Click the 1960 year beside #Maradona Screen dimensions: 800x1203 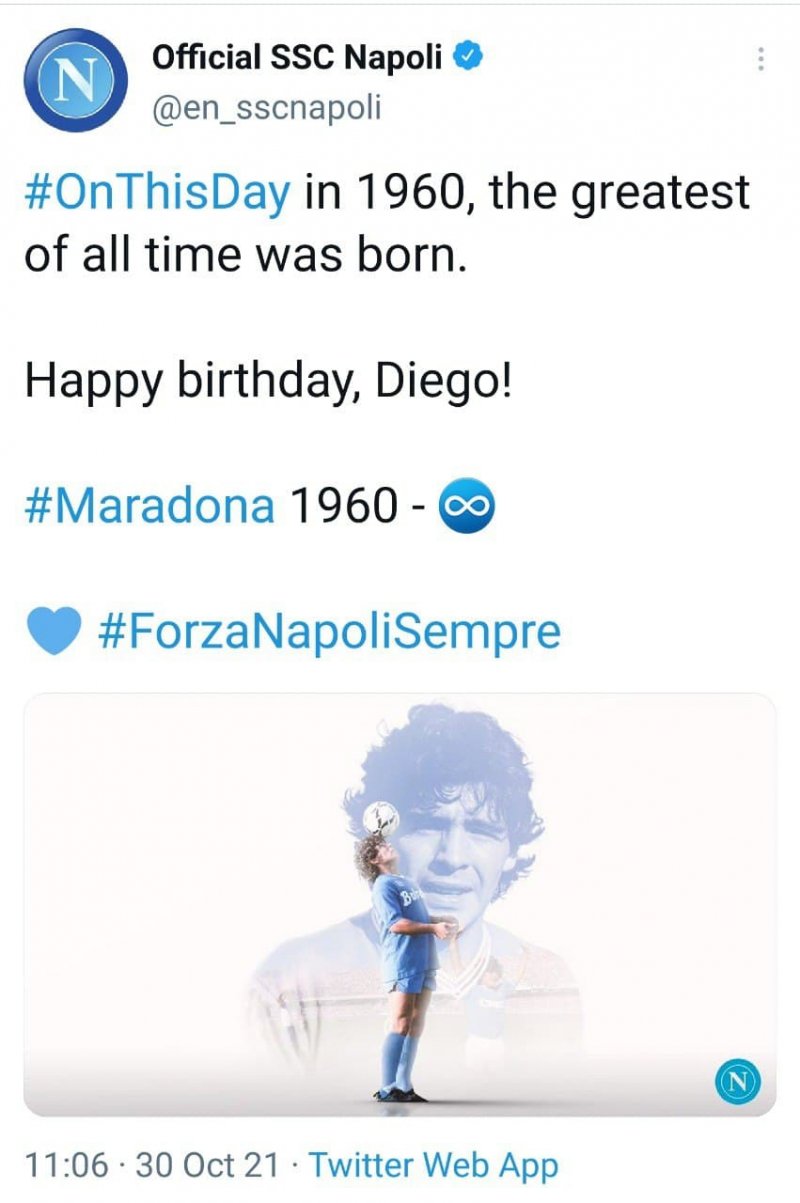coord(343,506)
